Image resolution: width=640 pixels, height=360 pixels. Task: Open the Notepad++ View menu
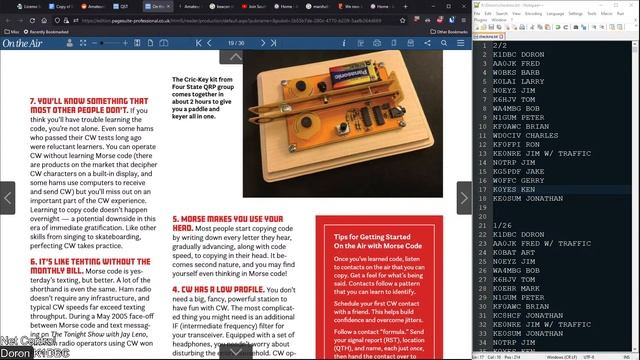516,13
